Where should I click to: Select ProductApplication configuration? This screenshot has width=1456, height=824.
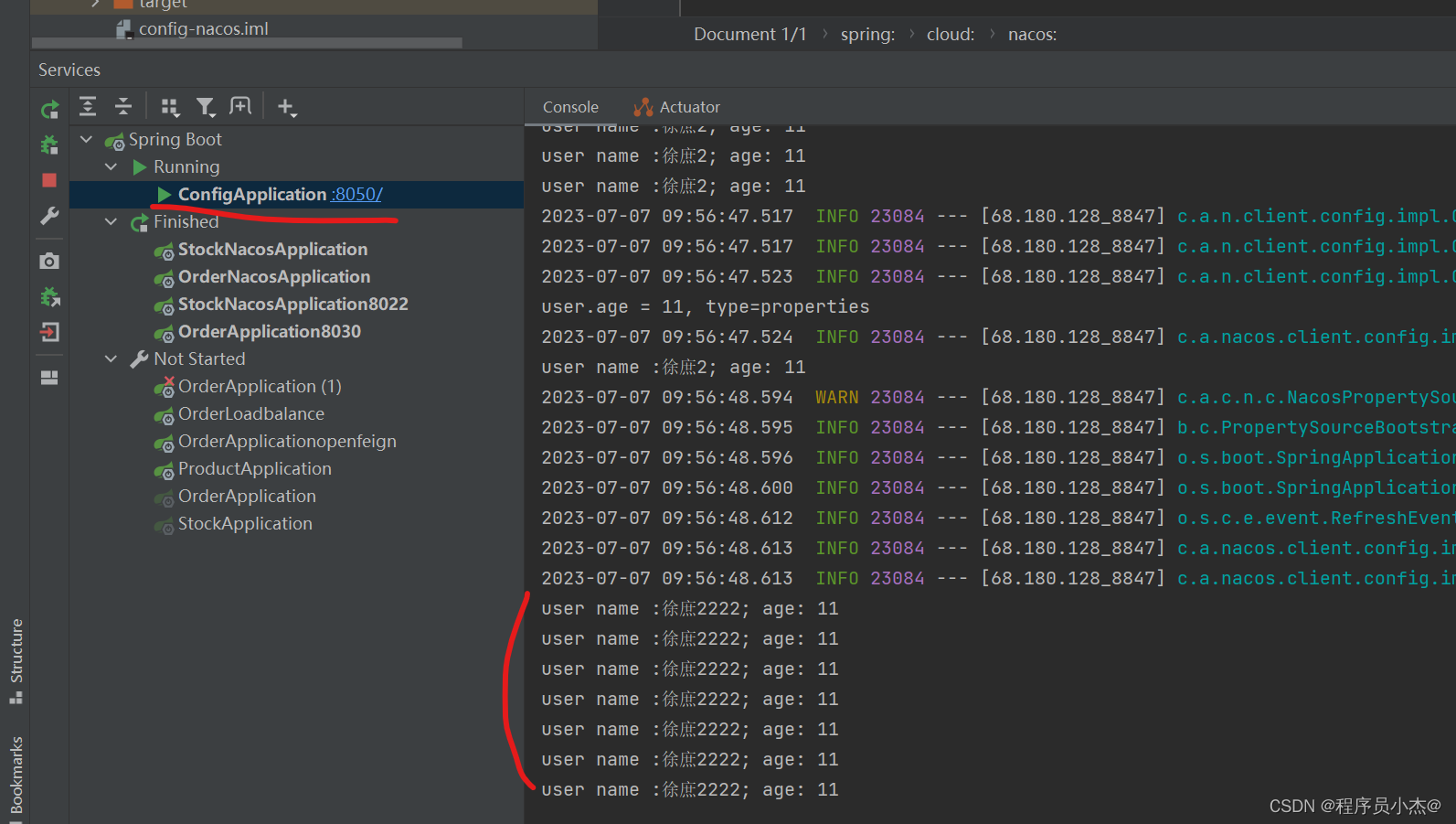click(254, 468)
